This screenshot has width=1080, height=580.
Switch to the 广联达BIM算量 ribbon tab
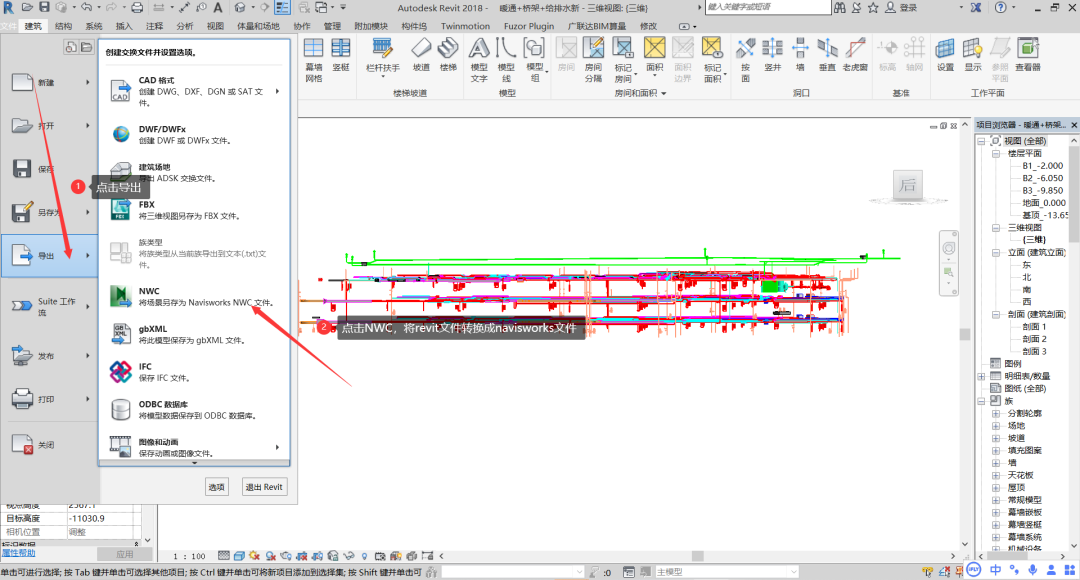click(597, 26)
